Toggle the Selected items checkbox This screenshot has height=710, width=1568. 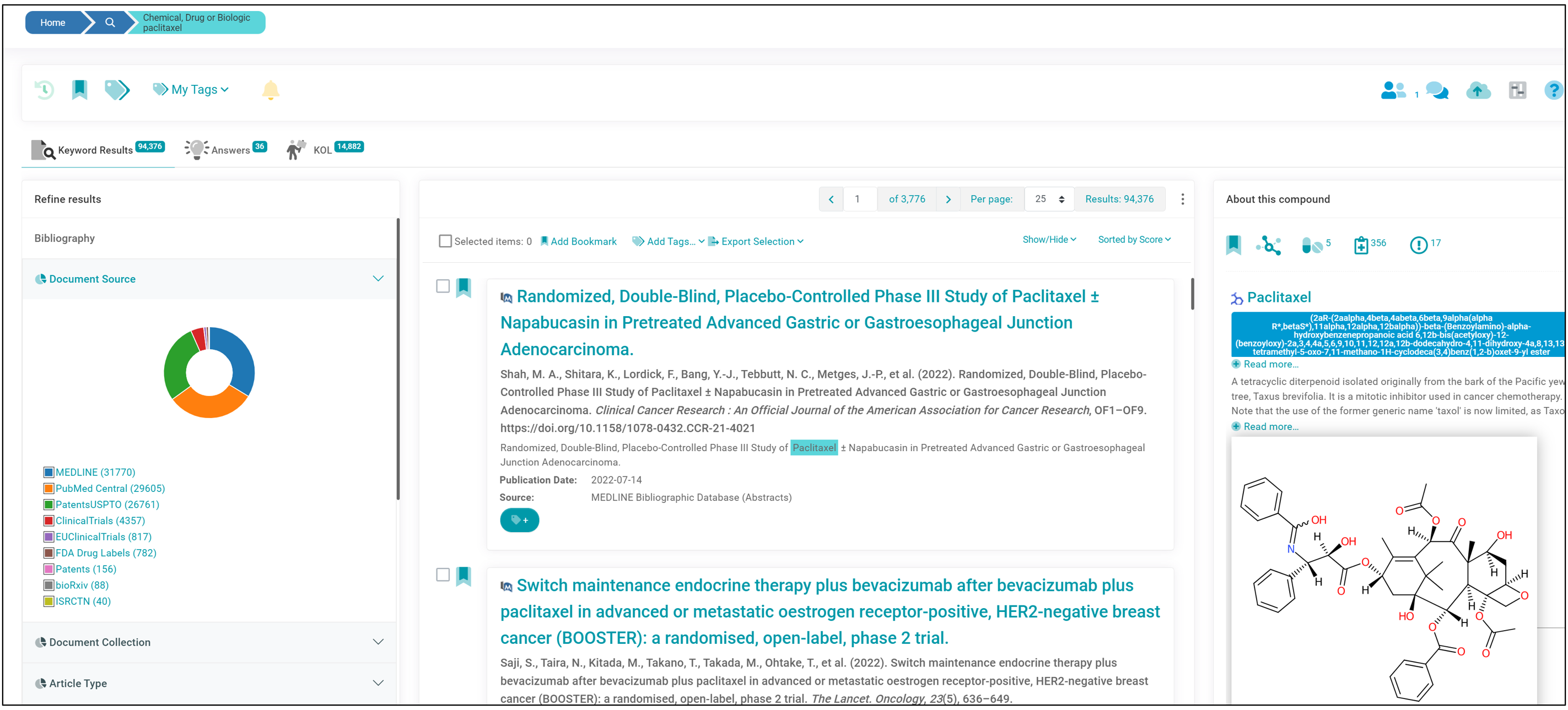pyautogui.click(x=445, y=242)
